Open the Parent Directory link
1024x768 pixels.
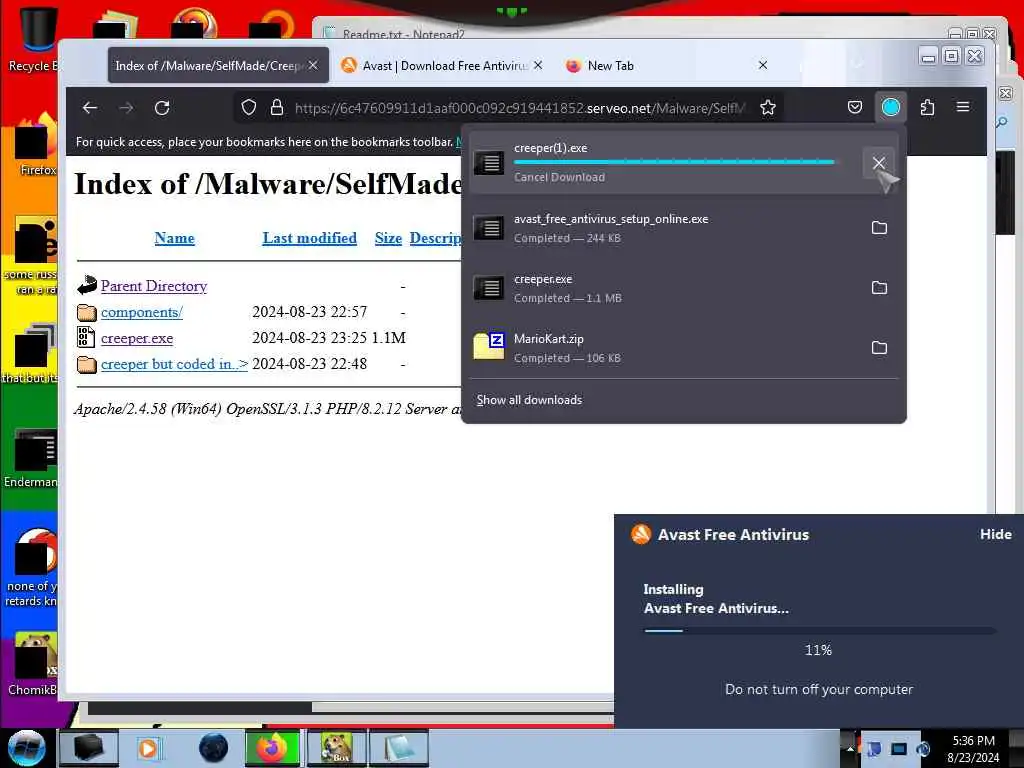pyautogui.click(x=153, y=286)
